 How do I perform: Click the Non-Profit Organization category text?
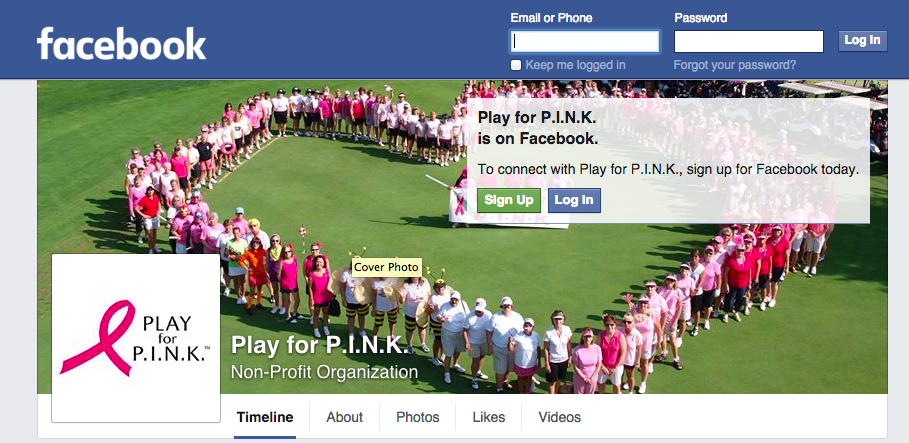pos(324,372)
